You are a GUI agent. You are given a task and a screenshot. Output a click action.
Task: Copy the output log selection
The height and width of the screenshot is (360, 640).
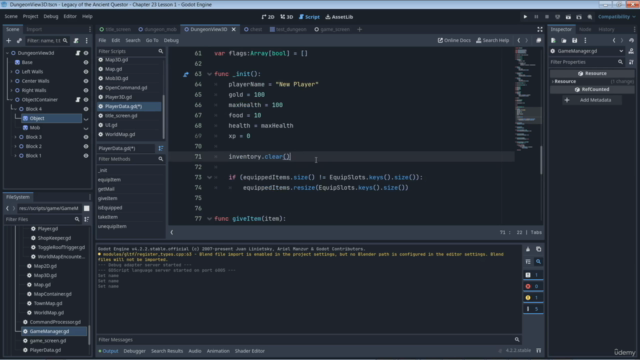click(538, 249)
